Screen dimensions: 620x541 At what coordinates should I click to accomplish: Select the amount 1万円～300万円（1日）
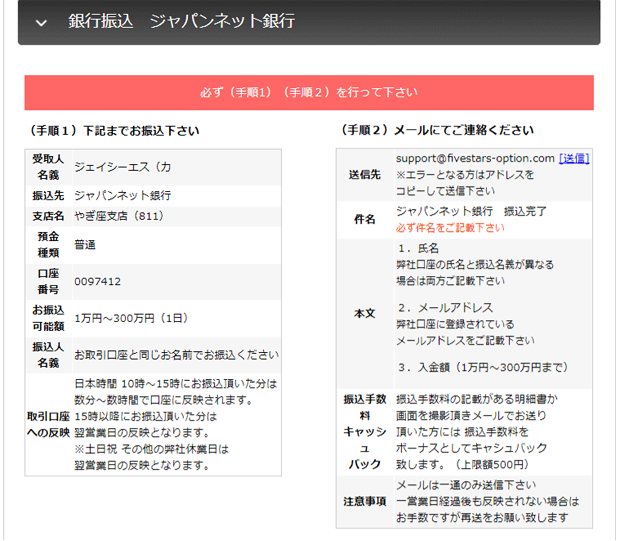pos(131,318)
